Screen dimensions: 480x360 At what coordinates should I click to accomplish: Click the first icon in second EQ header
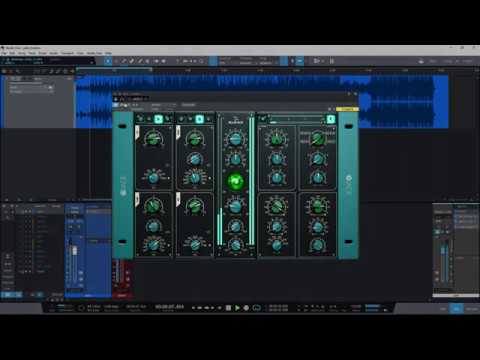[181, 118]
